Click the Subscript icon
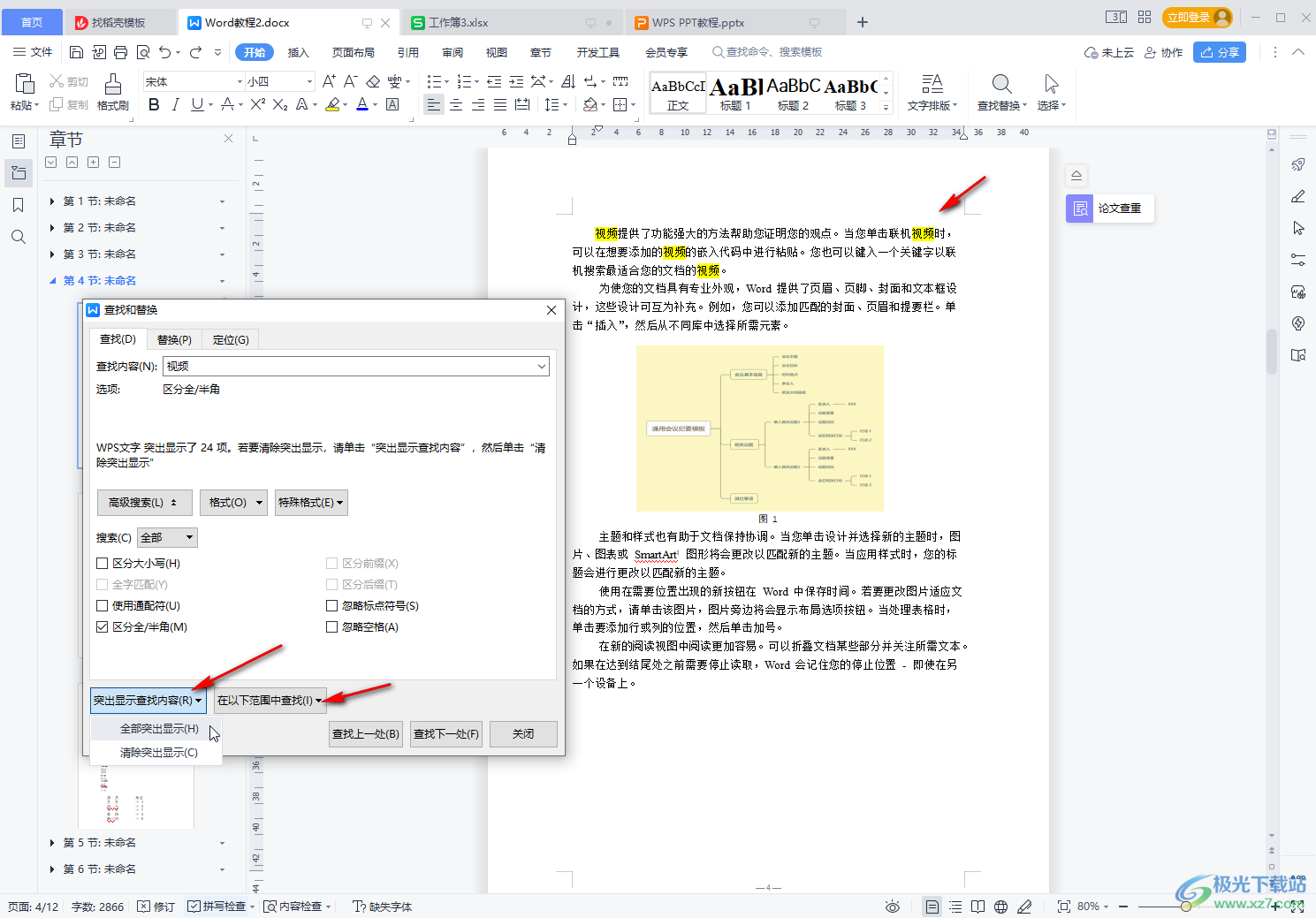Image resolution: width=1316 pixels, height=918 pixels. tap(280, 105)
